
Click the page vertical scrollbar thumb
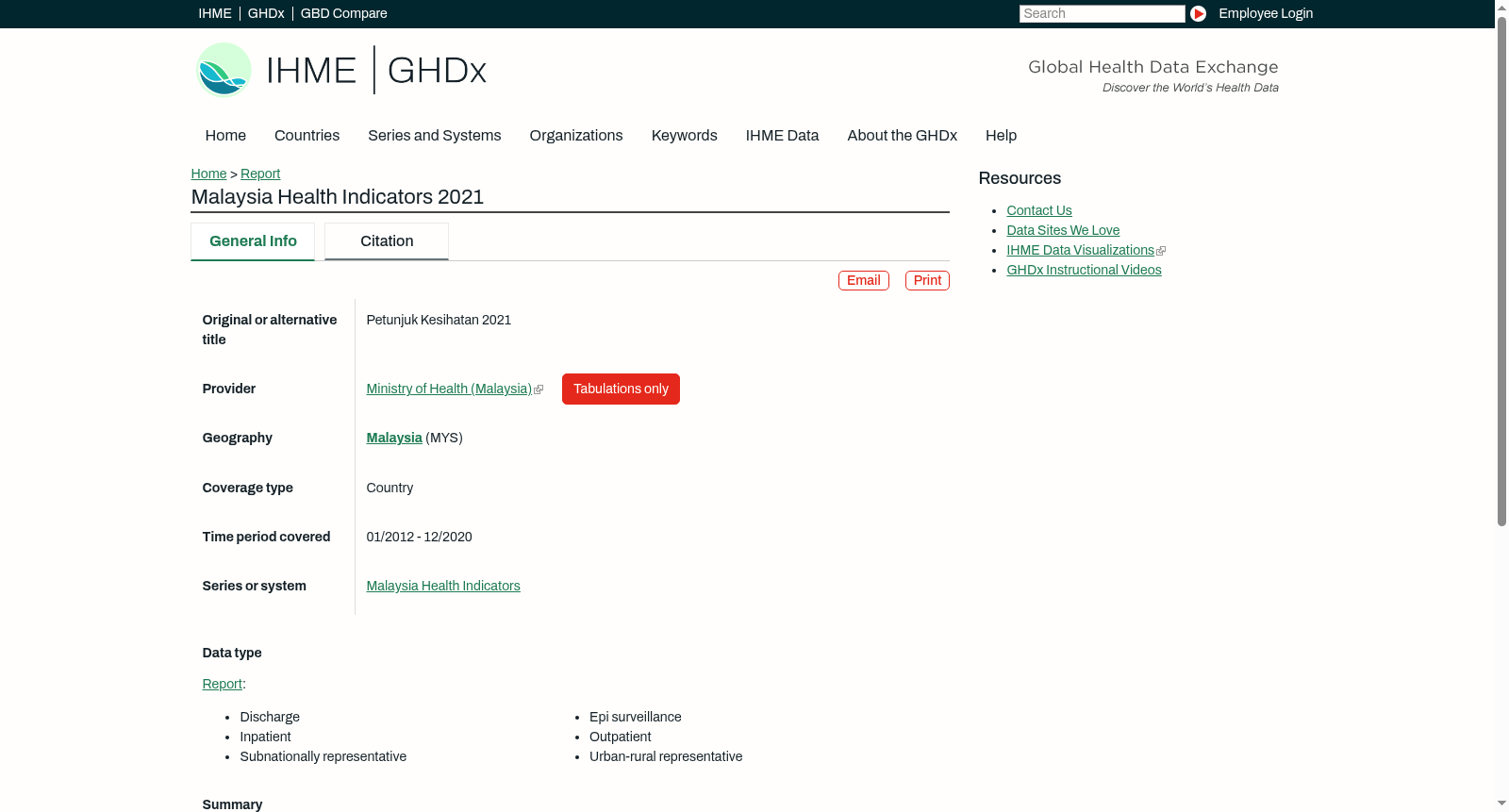point(1501,271)
